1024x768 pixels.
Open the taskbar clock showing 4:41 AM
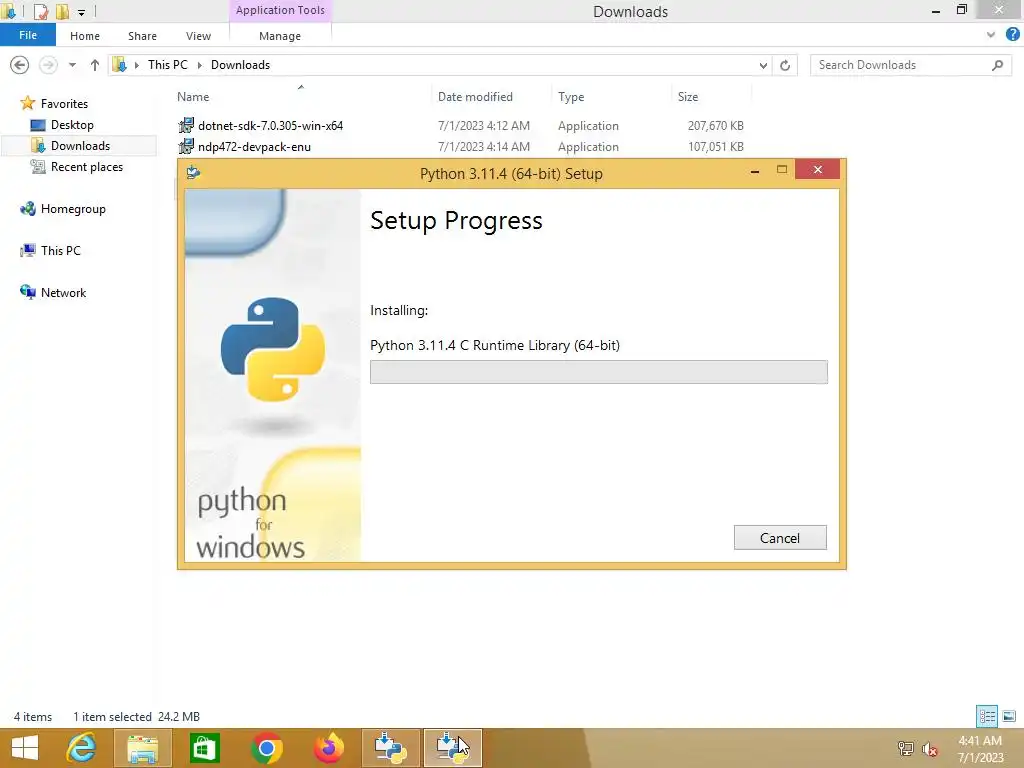pyautogui.click(x=980, y=748)
